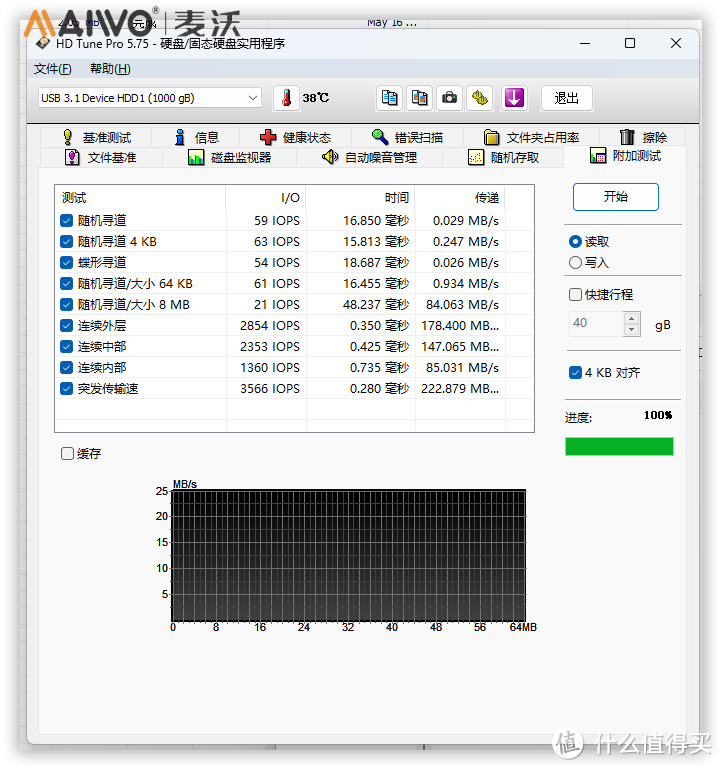Click the folder icon of 文件夹占用率

coord(491,137)
